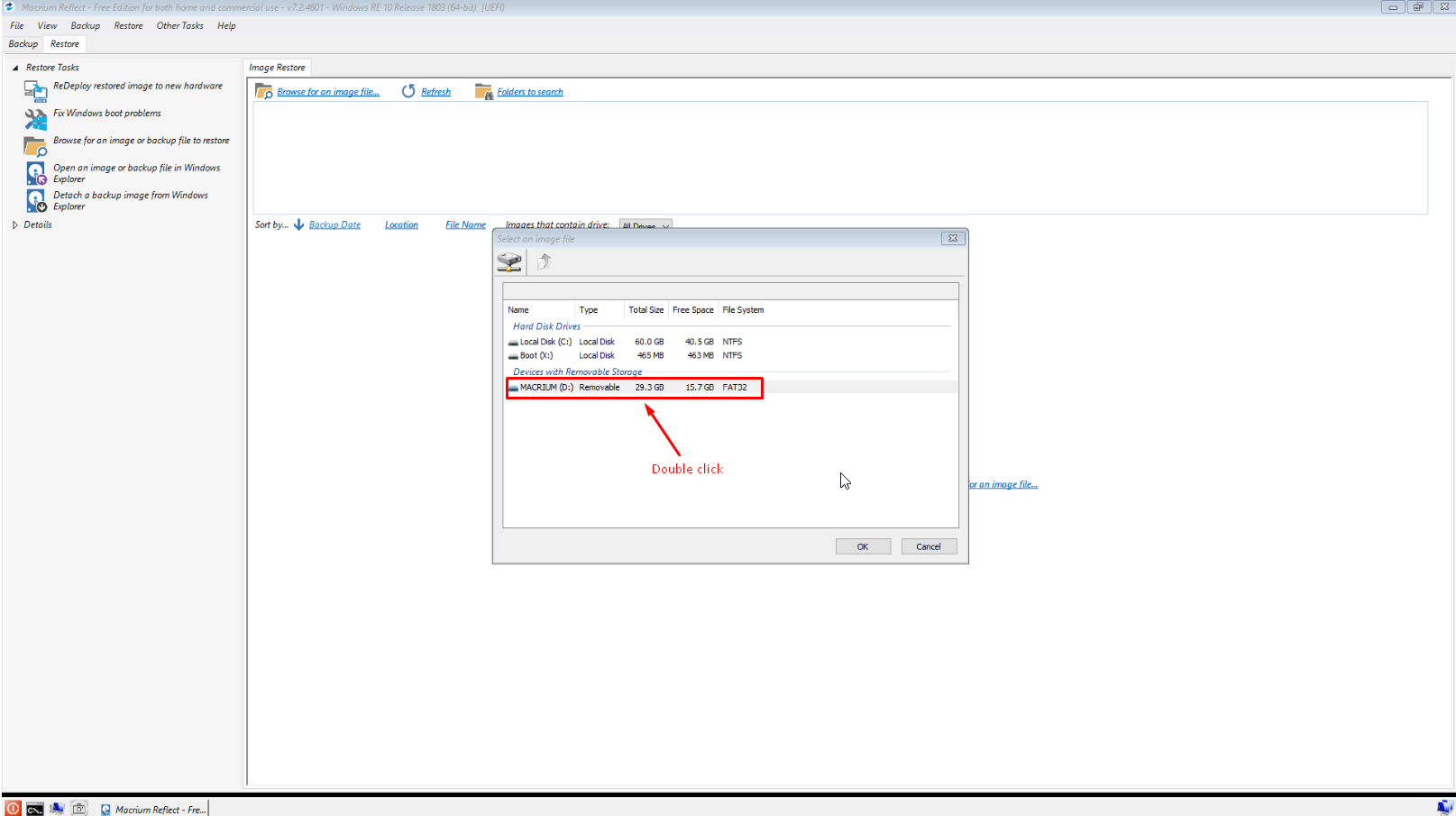Image resolution: width=1456 pixels, height=816 pixels.
Task: Click the red power button in taskbar
Action: point(13,809)
